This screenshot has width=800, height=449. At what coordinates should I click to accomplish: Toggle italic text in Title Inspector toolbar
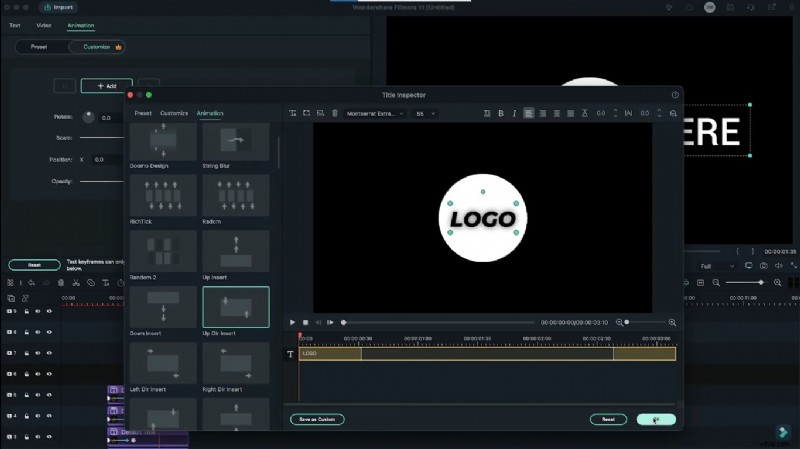[514, 113]
